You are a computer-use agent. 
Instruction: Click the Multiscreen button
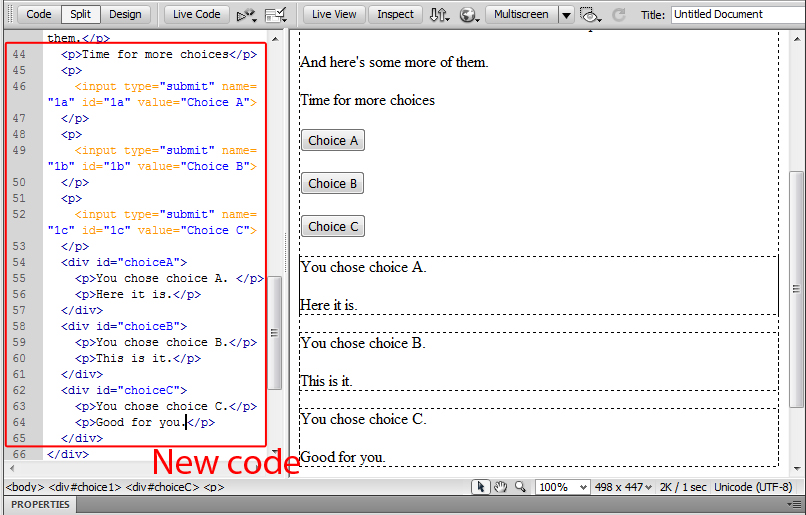(521, 14)
